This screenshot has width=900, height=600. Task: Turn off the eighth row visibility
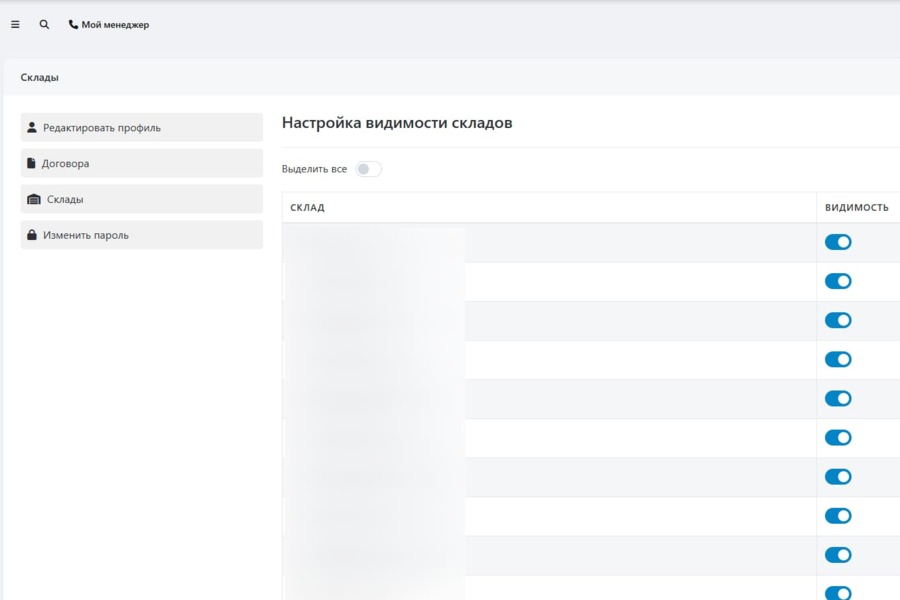click(838, 516)
